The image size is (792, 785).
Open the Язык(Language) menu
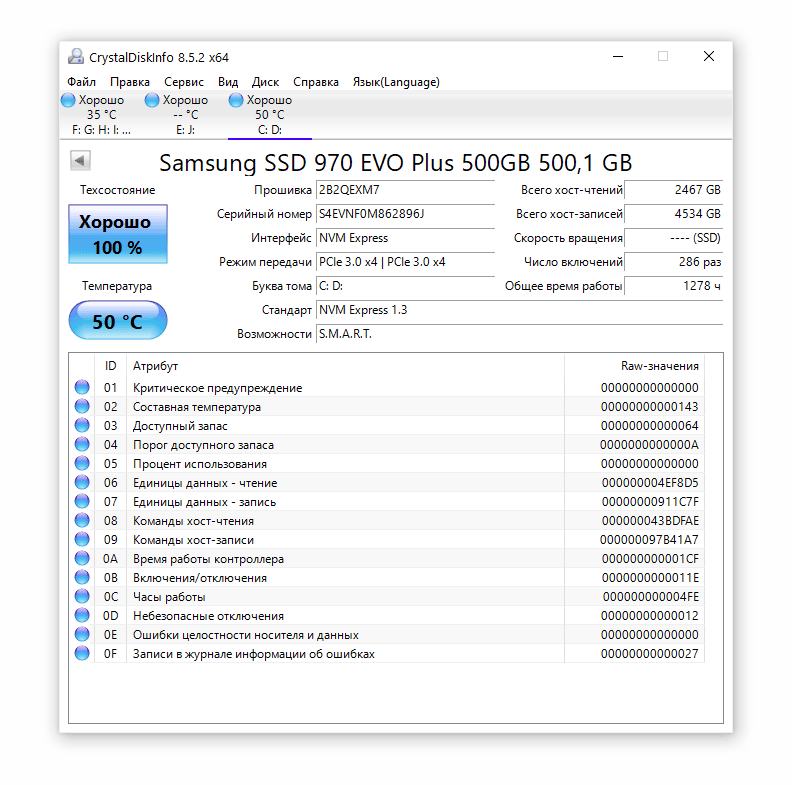point(396,82)
